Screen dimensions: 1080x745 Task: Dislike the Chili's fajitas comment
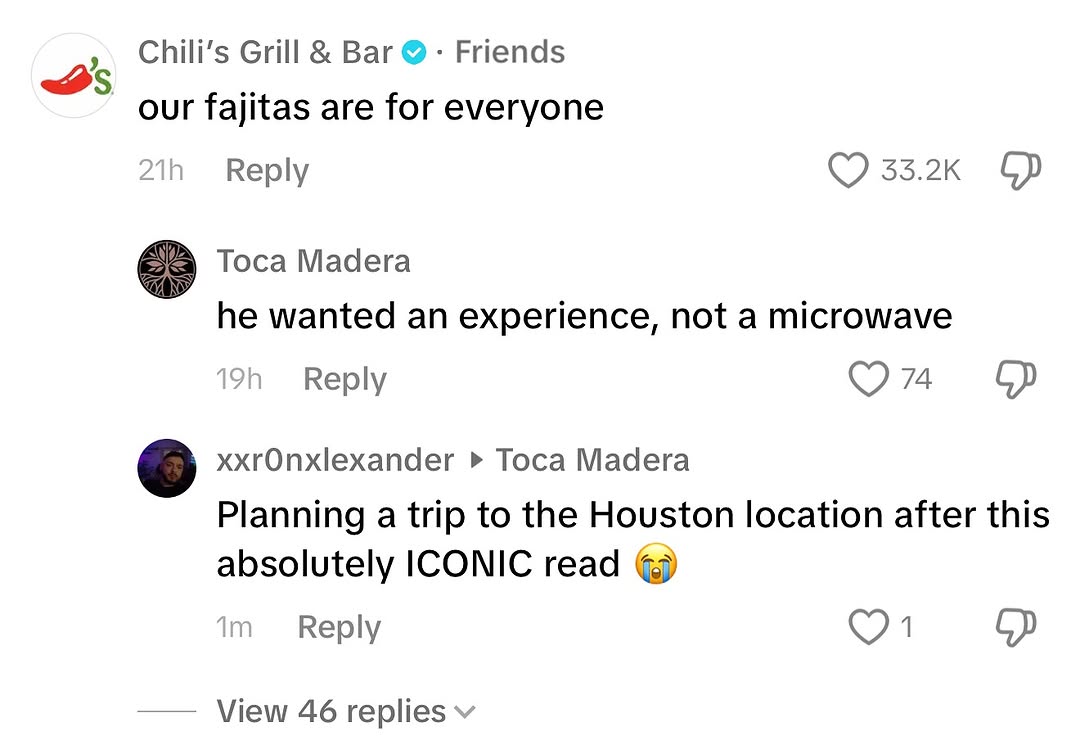click(1019, 171)
